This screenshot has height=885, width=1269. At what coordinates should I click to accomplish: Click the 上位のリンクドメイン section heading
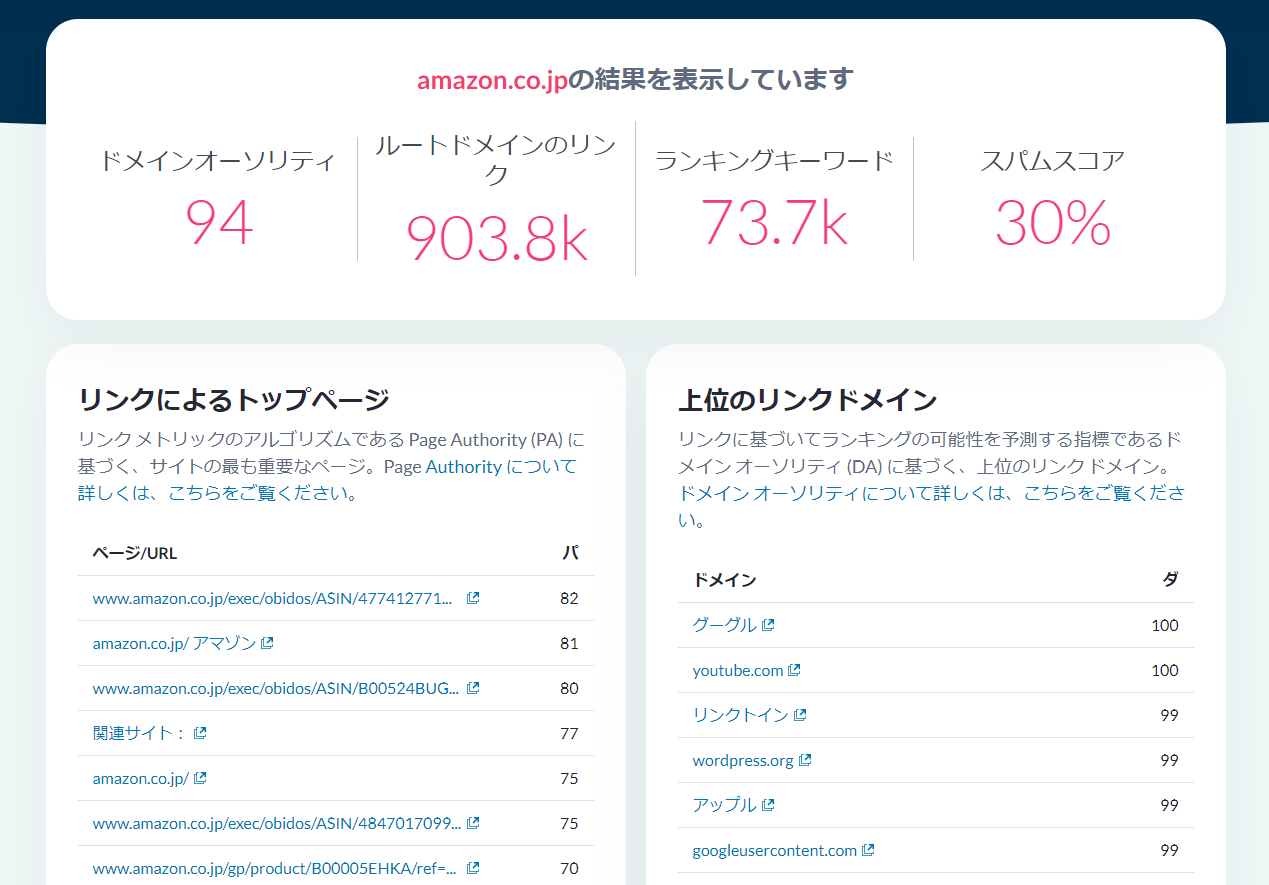[807, 400]
